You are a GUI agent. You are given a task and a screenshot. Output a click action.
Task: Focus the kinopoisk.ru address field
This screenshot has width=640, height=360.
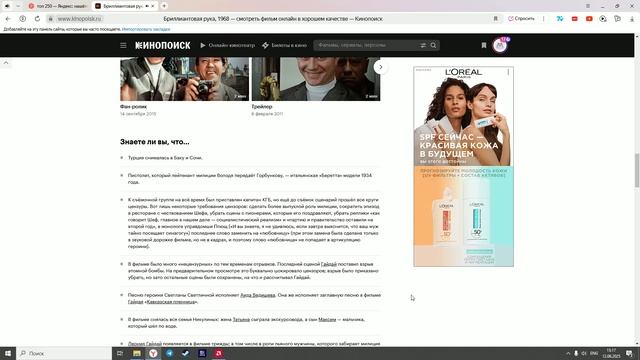(79, 19)
